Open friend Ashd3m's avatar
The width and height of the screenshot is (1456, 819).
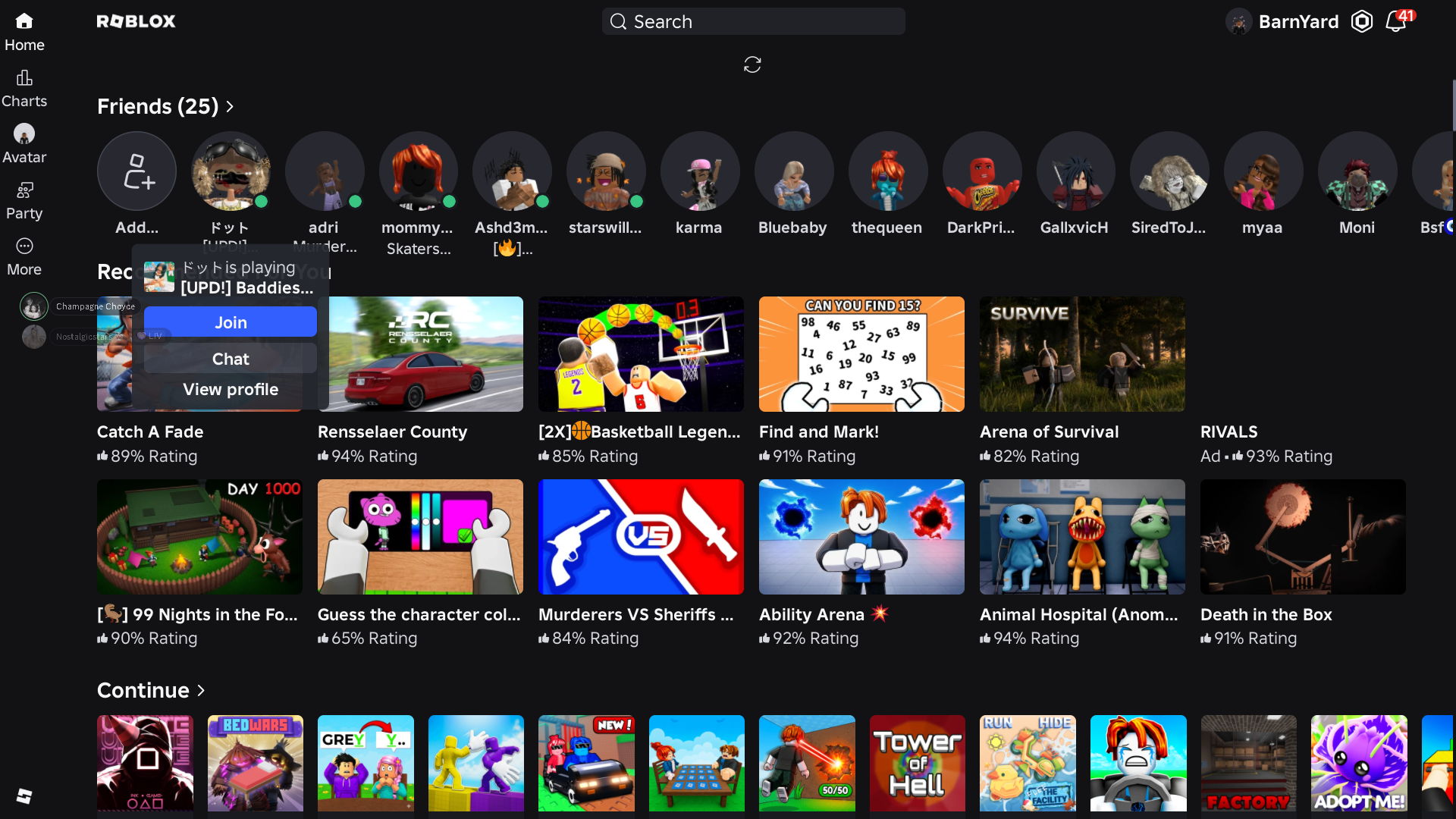tap(512, 171)
